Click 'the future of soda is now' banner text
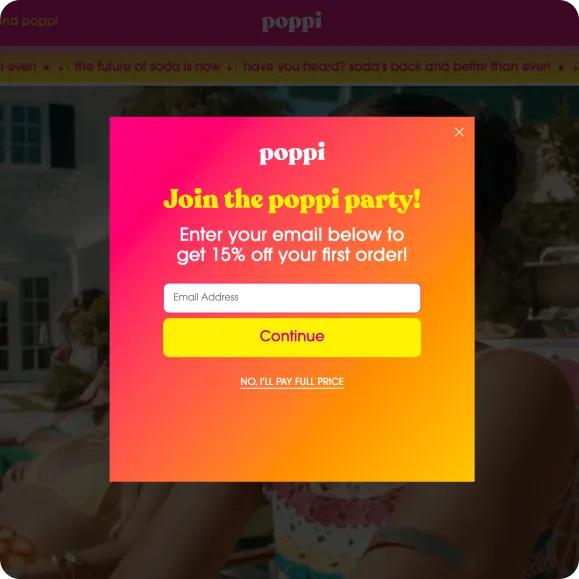The height and width of the screenshot is (579, 579). (x=147, y=66)
